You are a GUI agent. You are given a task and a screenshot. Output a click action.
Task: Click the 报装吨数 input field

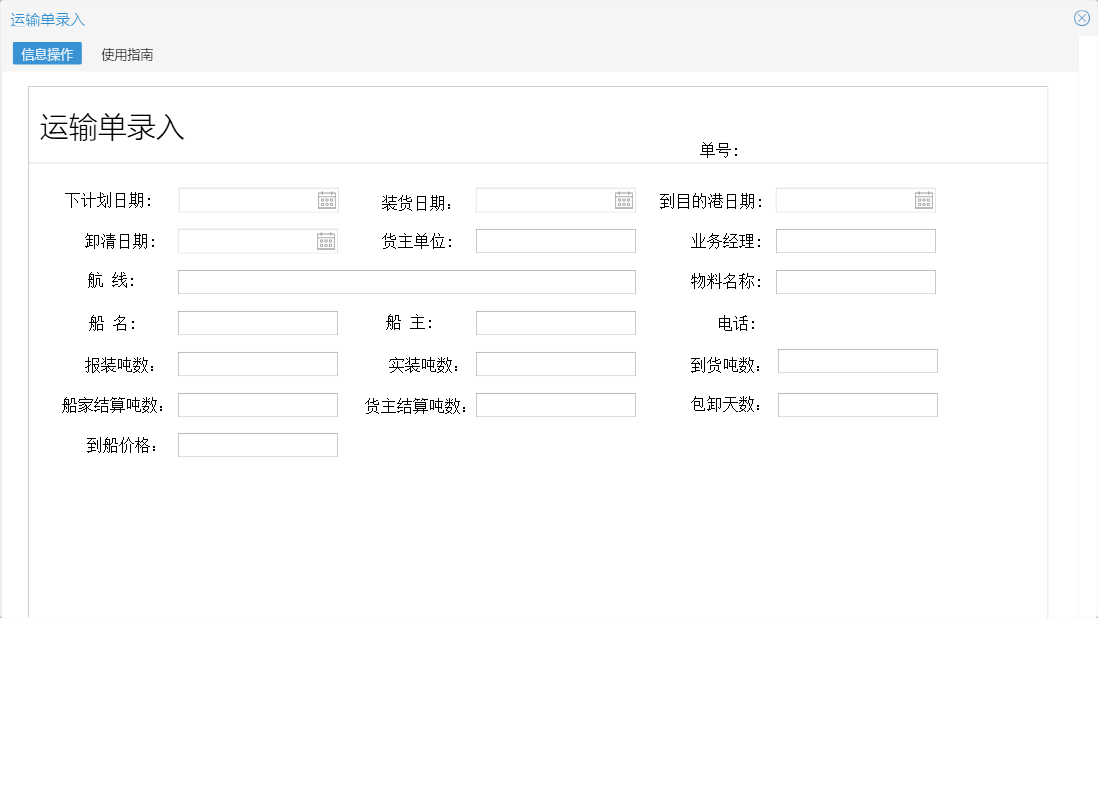257,363
